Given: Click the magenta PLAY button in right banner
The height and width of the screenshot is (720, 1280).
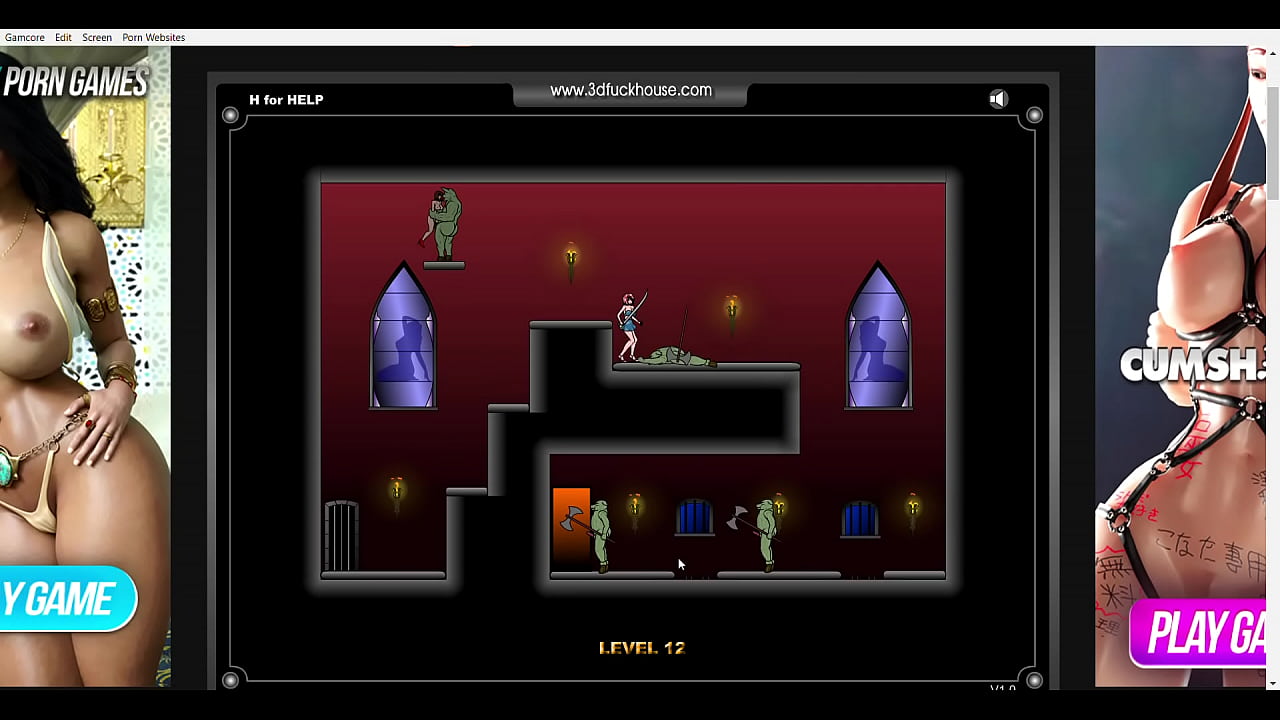Looking at the screenshot, I should [1200, 633].
